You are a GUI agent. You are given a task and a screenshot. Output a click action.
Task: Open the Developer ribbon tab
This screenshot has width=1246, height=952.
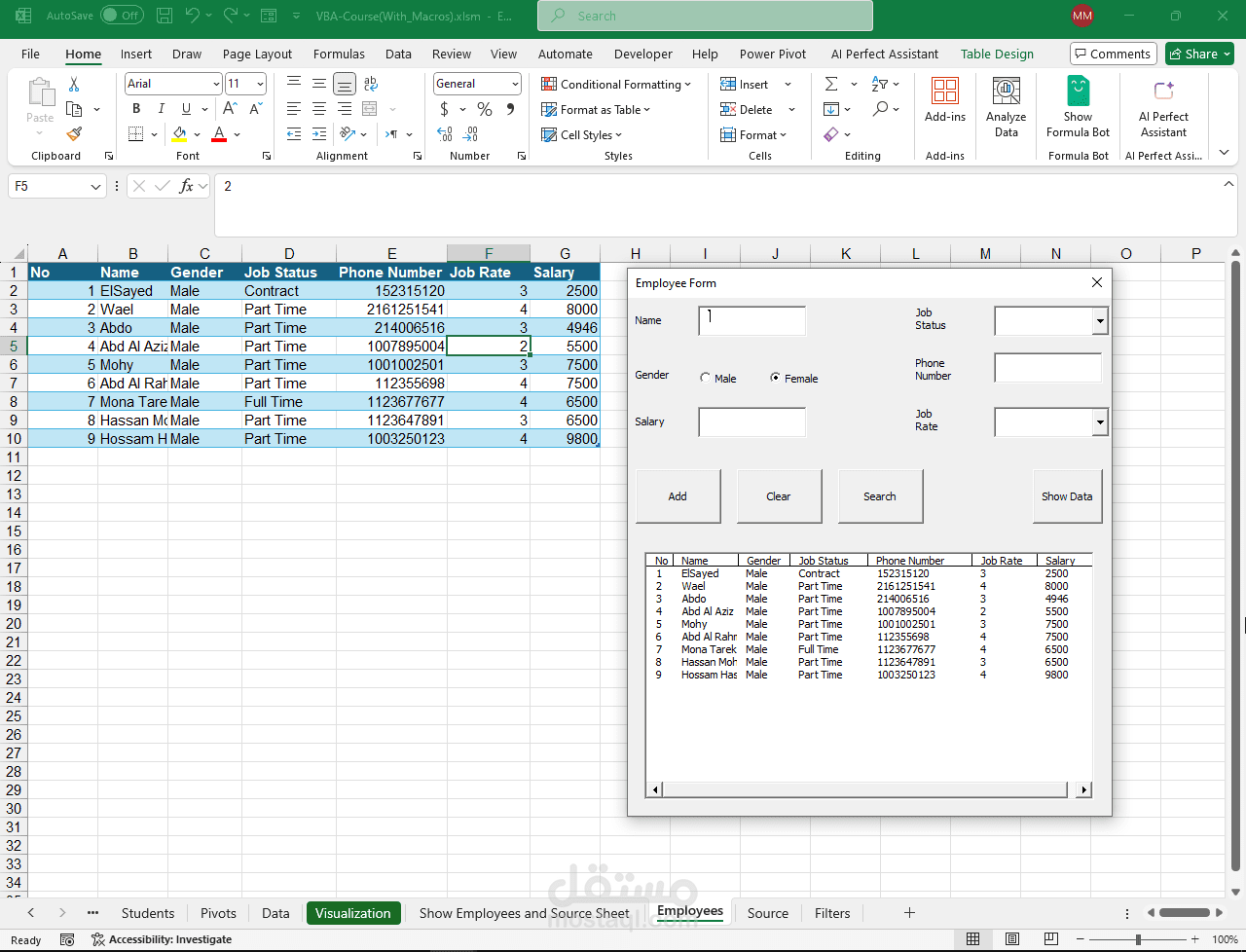click(x=643, y=55)
